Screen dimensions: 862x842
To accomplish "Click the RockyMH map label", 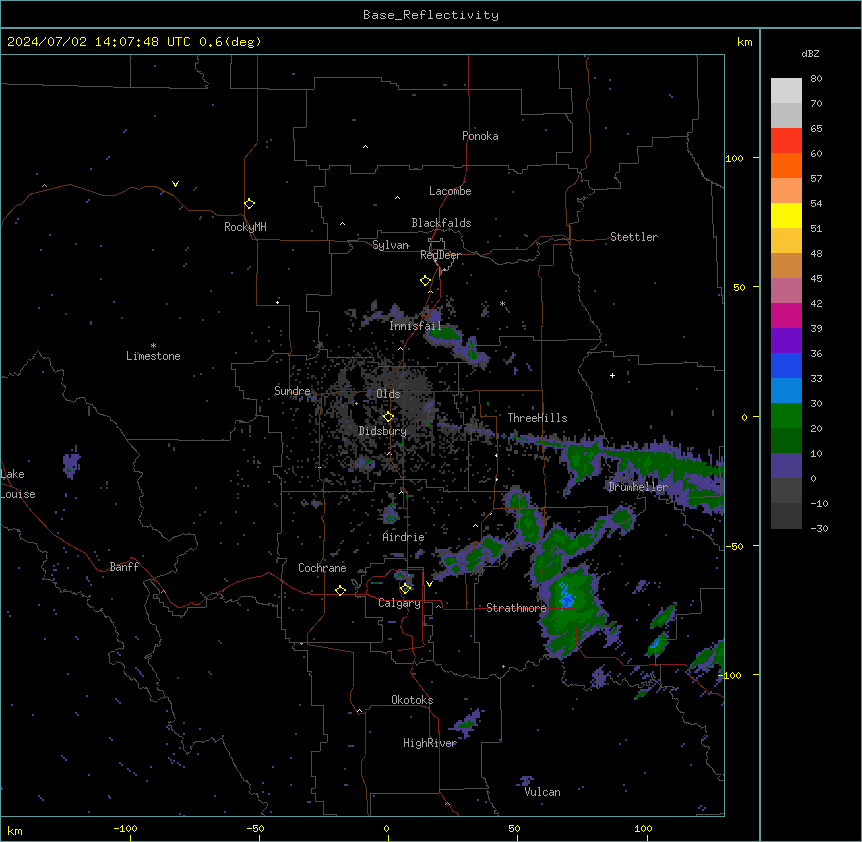I will (245, 227).
